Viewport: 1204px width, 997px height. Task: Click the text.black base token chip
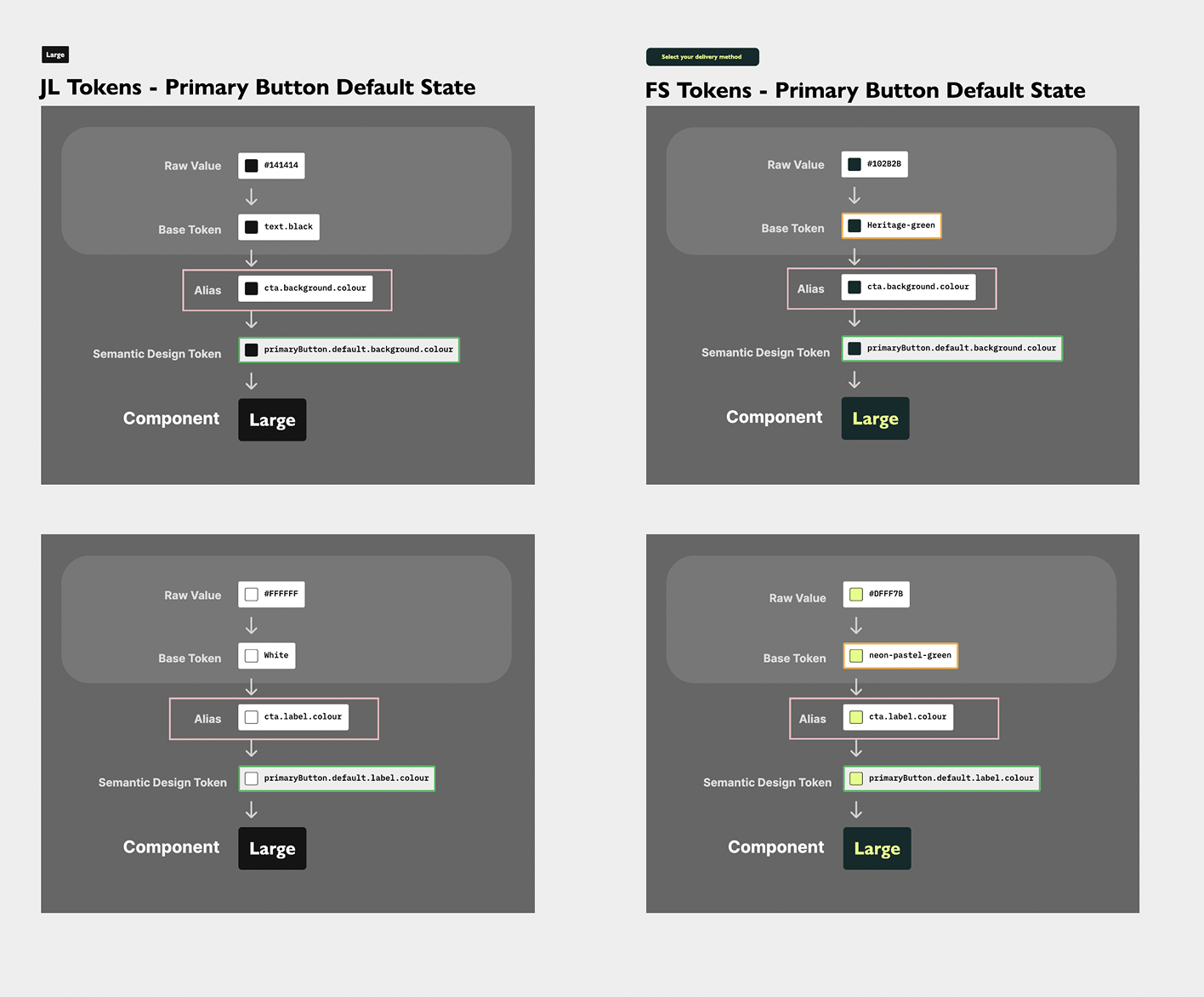[x=279, y=227]
